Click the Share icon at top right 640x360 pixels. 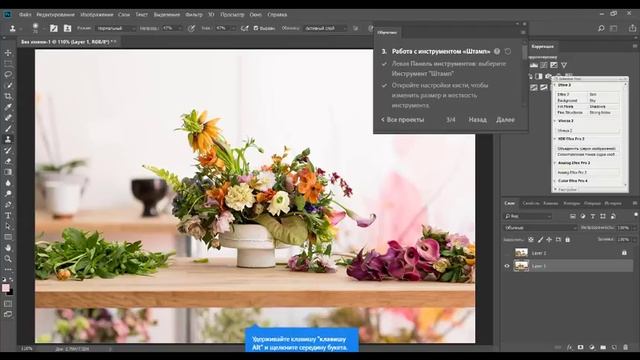[632, 28]
